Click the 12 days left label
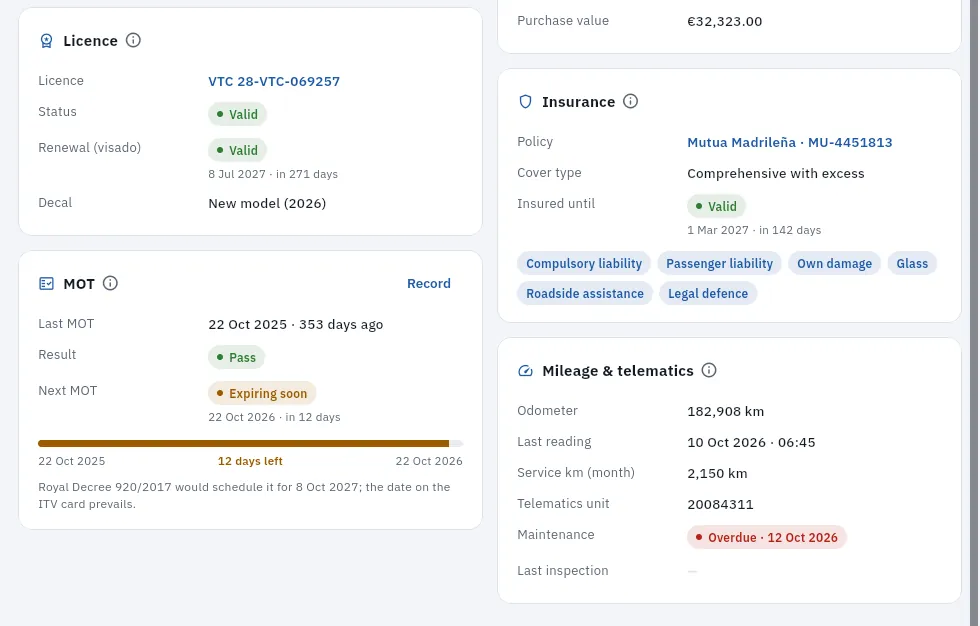 click(x=250, y=461)
